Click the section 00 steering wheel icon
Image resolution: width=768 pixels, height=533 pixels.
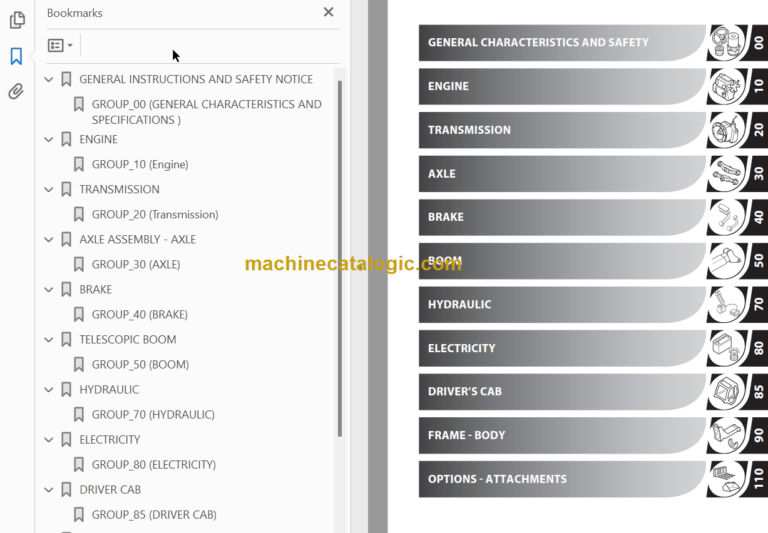point(727,43)
